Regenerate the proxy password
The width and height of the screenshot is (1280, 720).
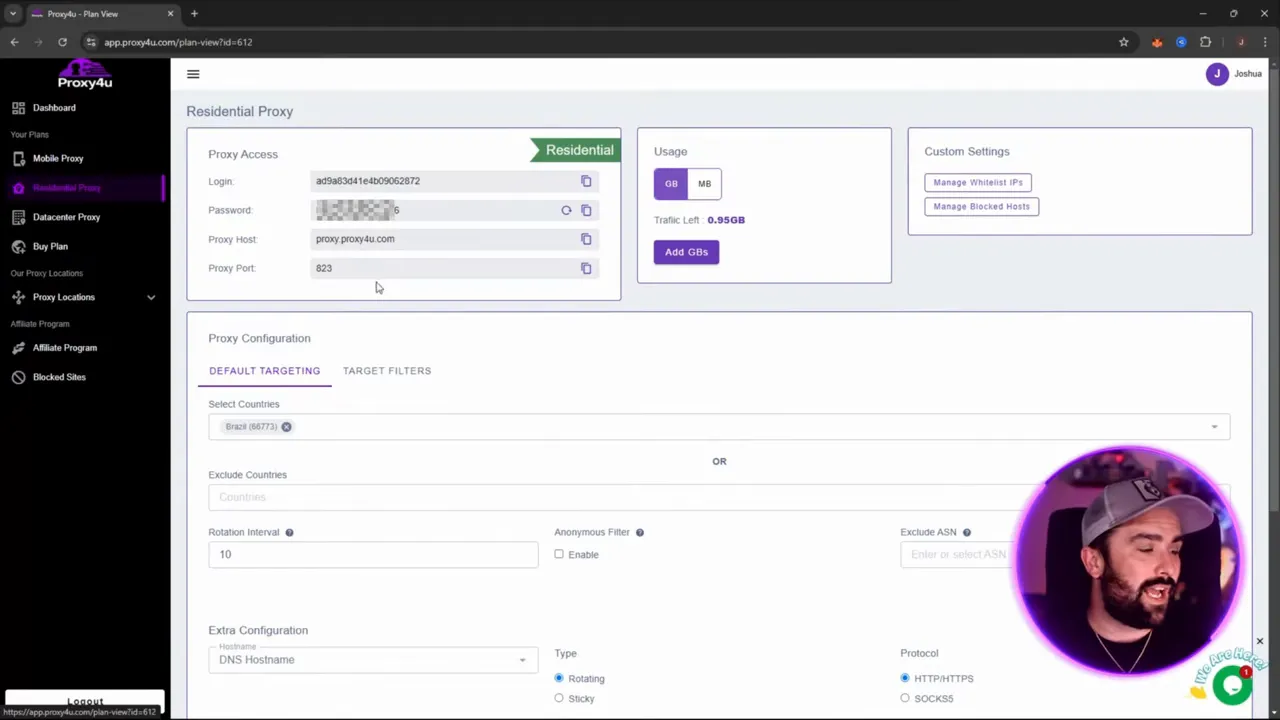(x=566, y=210)
